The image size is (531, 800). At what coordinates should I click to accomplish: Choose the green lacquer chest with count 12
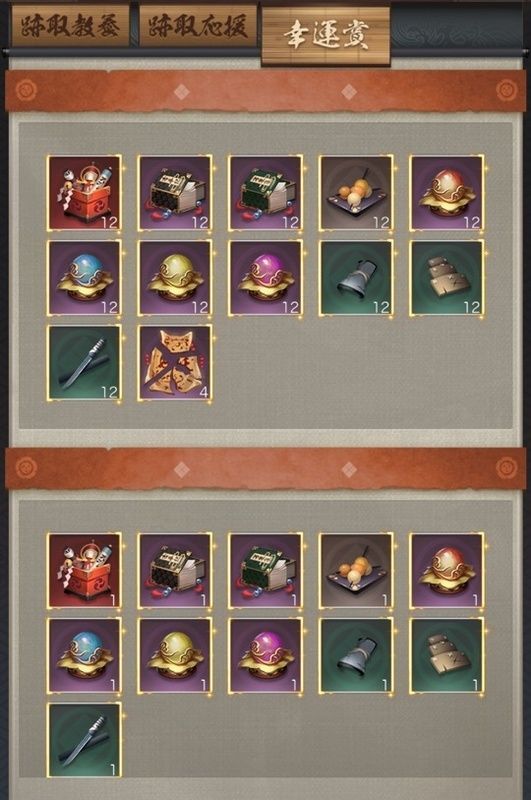coord(266,193)
